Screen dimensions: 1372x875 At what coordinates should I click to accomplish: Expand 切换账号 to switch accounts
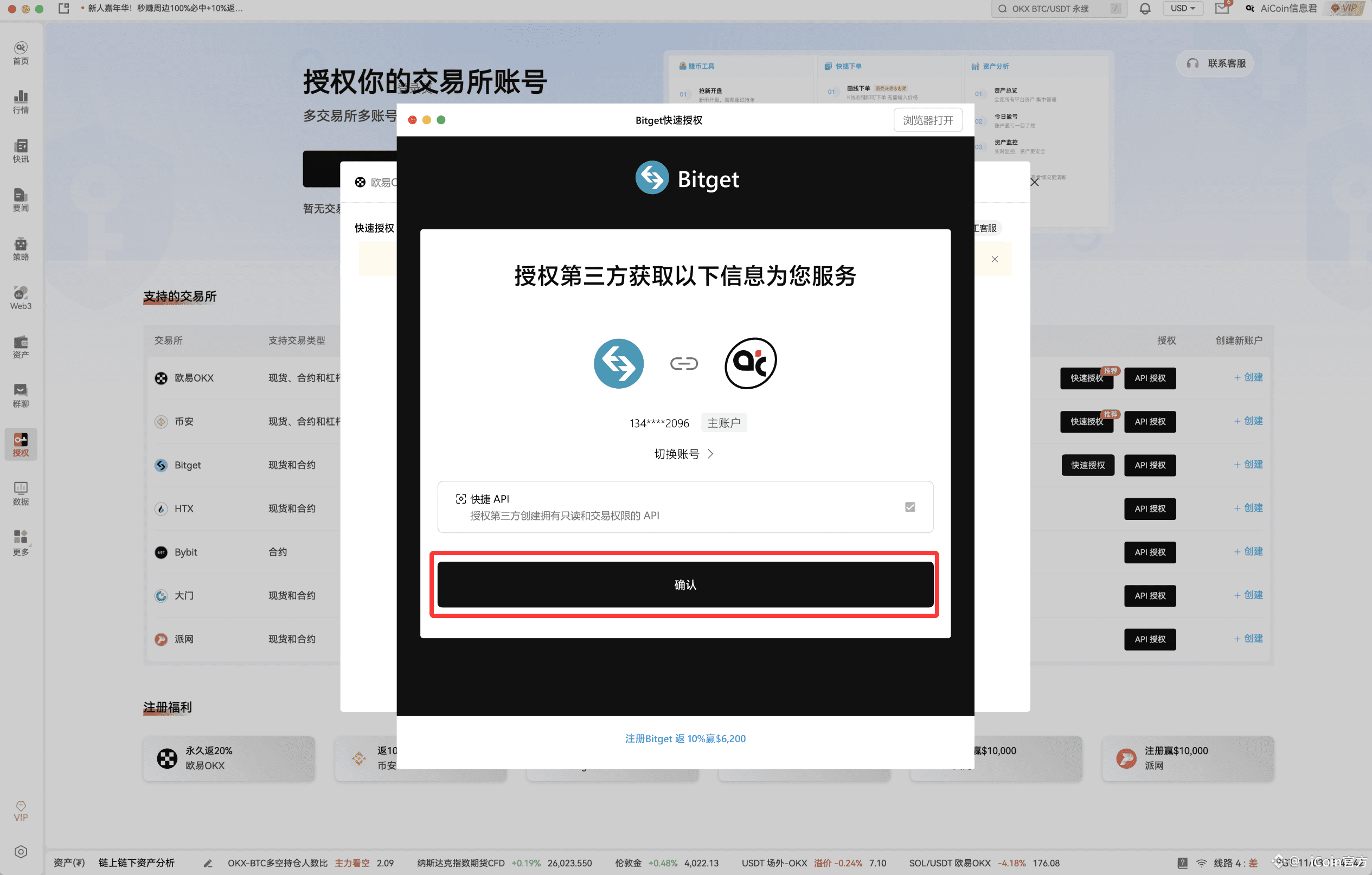(x=684, y=453)
